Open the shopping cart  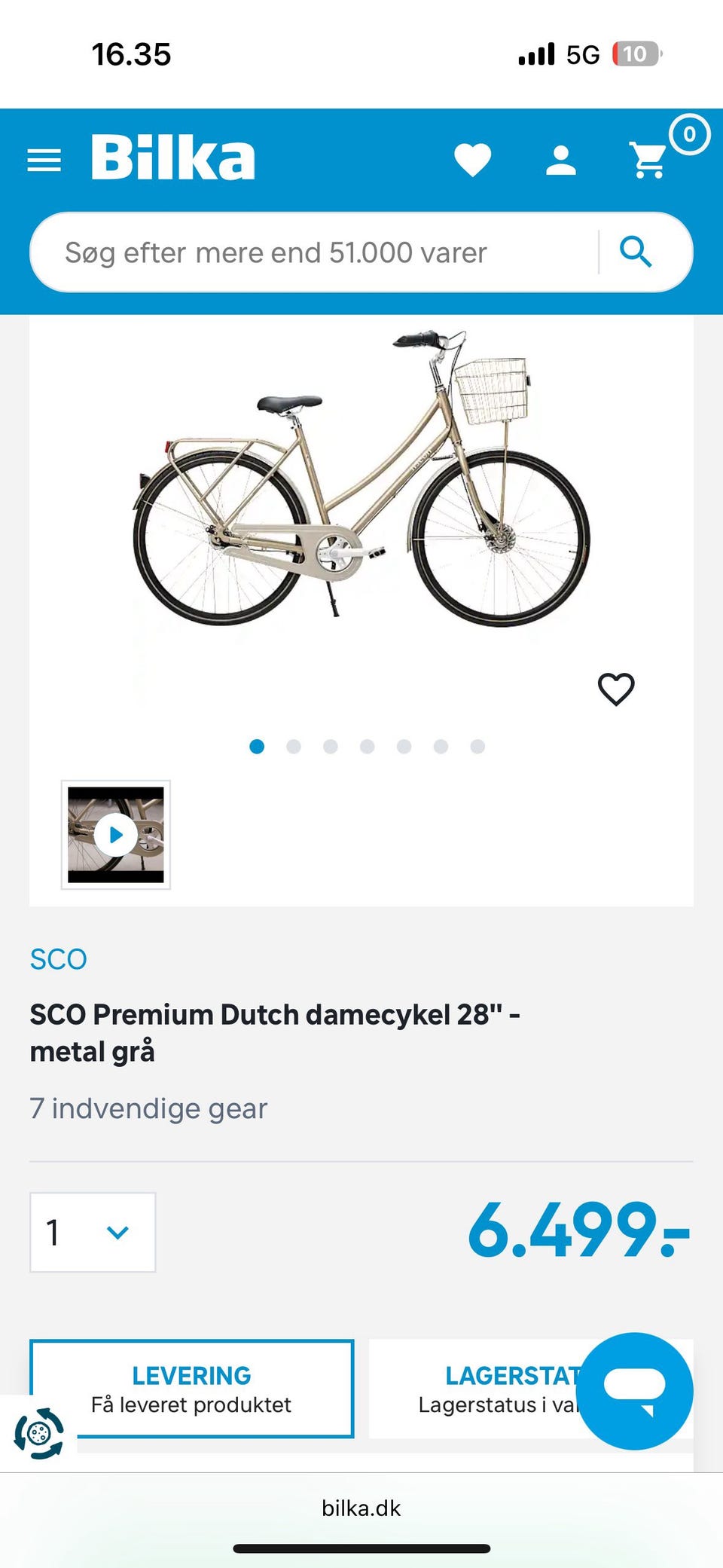(649, 160)
